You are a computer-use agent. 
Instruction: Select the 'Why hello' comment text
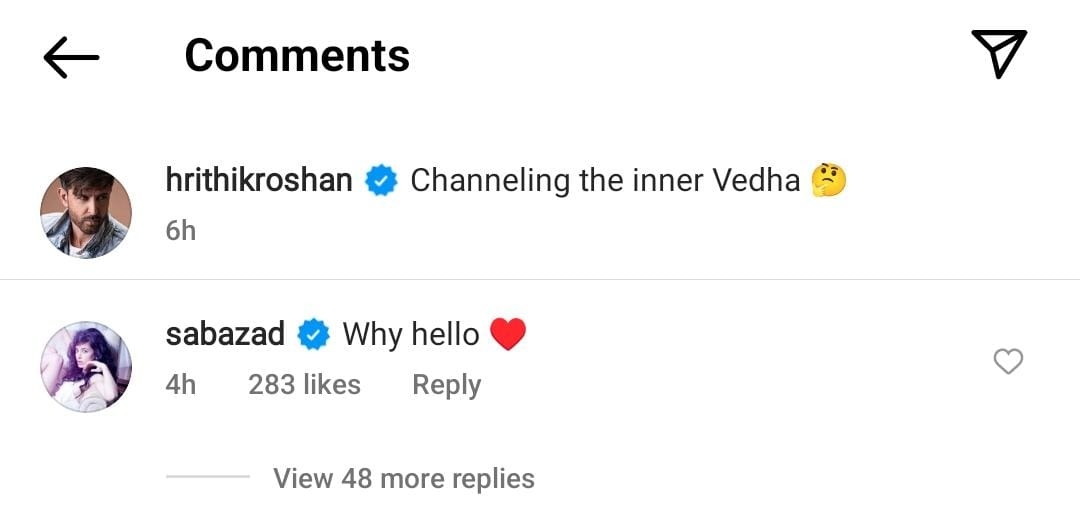coord(411,335)
